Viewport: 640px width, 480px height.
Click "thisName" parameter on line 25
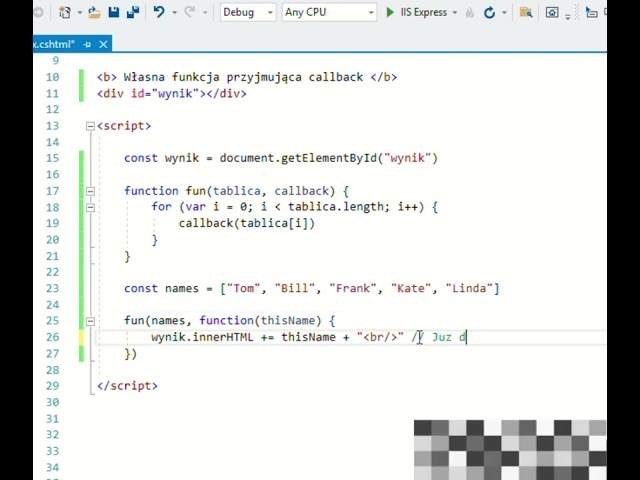click(x=288, y=321)
